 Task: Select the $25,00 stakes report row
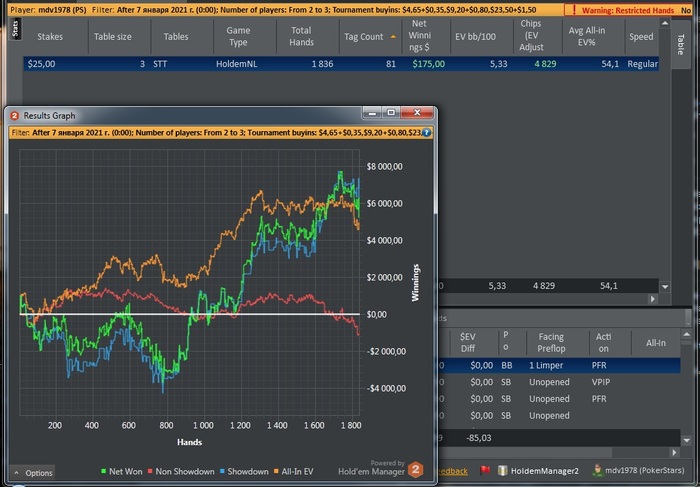coord(341,64)
